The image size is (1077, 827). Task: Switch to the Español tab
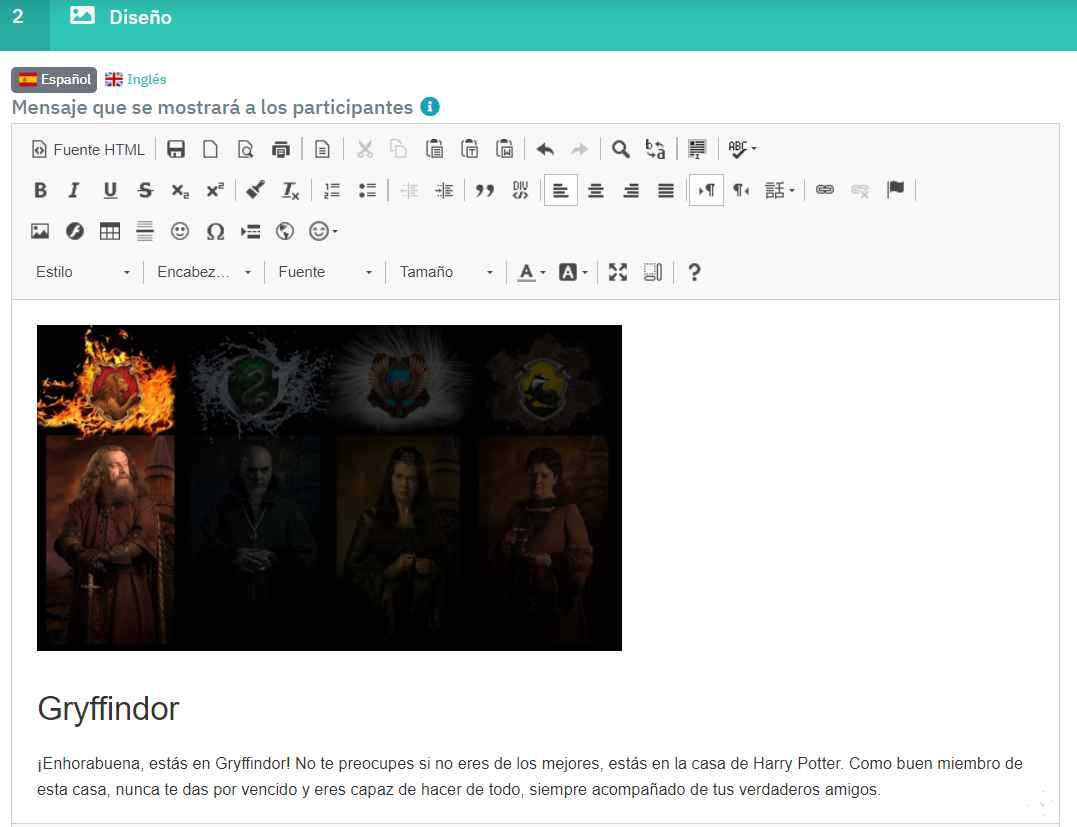54,80
